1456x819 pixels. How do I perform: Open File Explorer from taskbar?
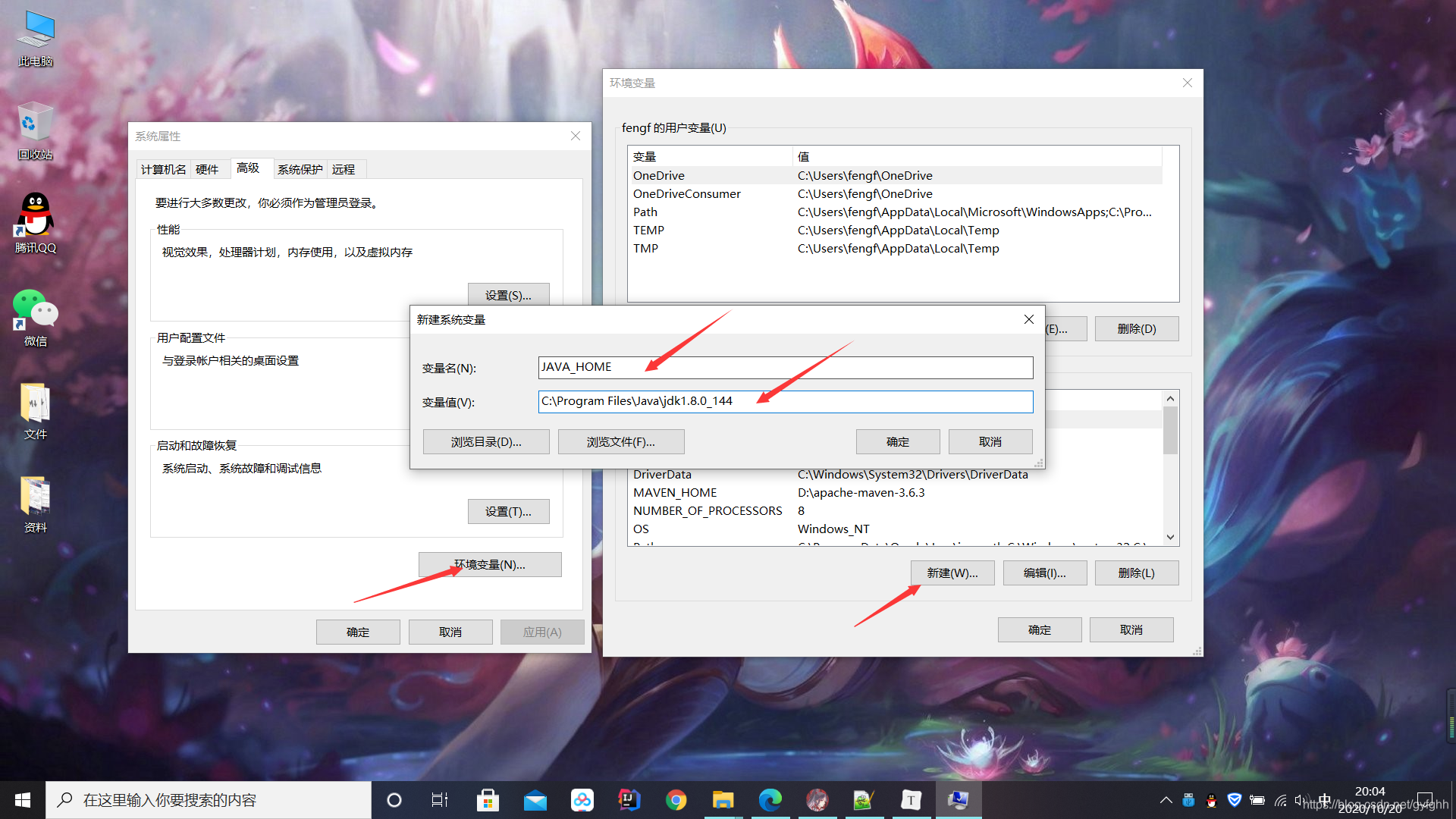tap(723, 800)
